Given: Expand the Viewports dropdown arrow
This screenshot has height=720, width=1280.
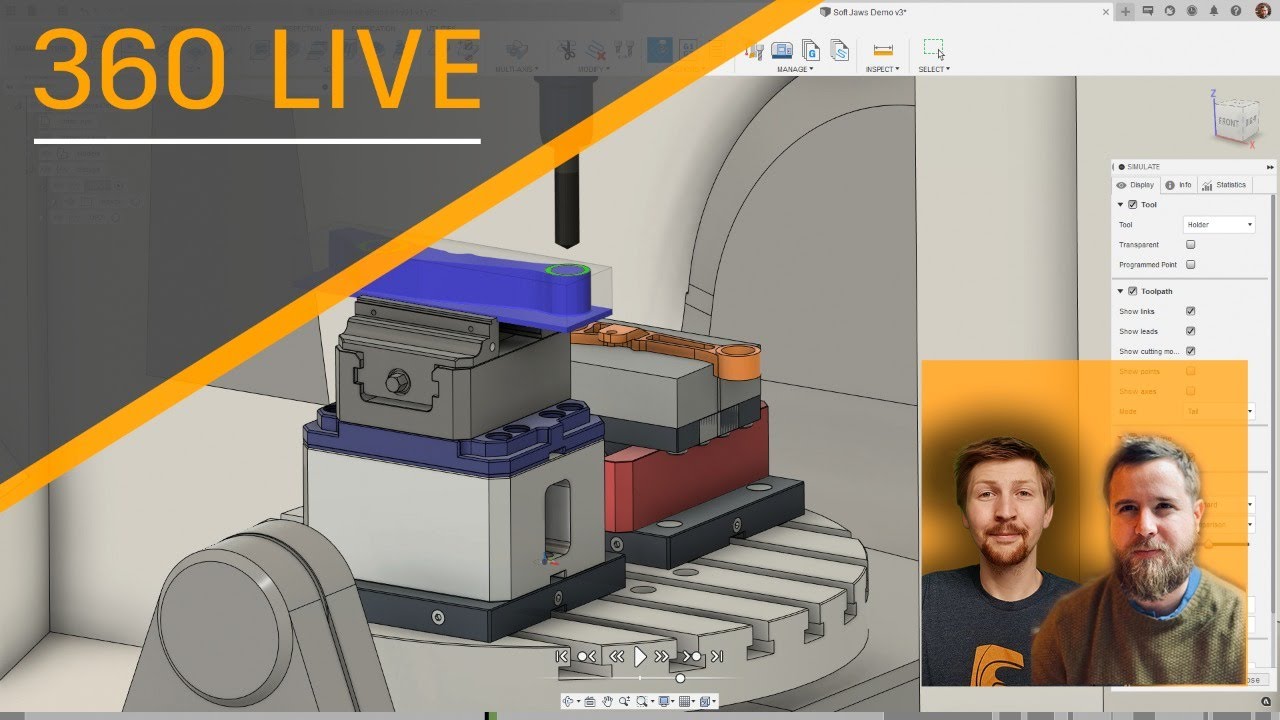Looking at the screenshot, I should 714,701.
